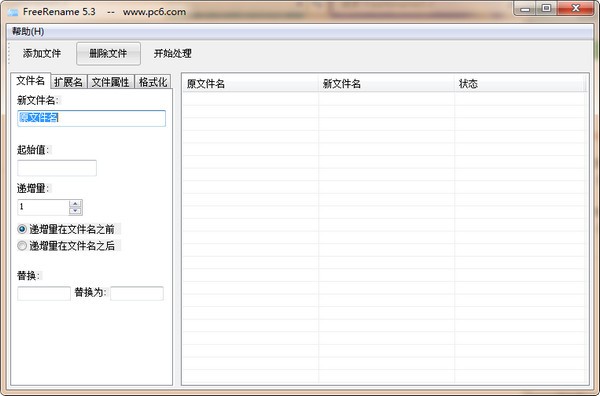Screen dimensions: 600x396
Task: Switch to the 文件名 tab
Action: pos(31,81)
